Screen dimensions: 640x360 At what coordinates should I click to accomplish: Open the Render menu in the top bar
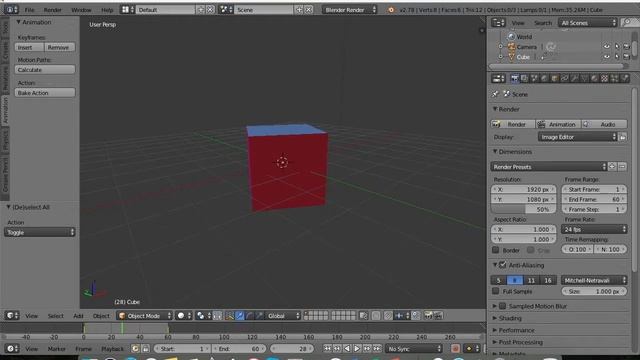tap(53, 10)
